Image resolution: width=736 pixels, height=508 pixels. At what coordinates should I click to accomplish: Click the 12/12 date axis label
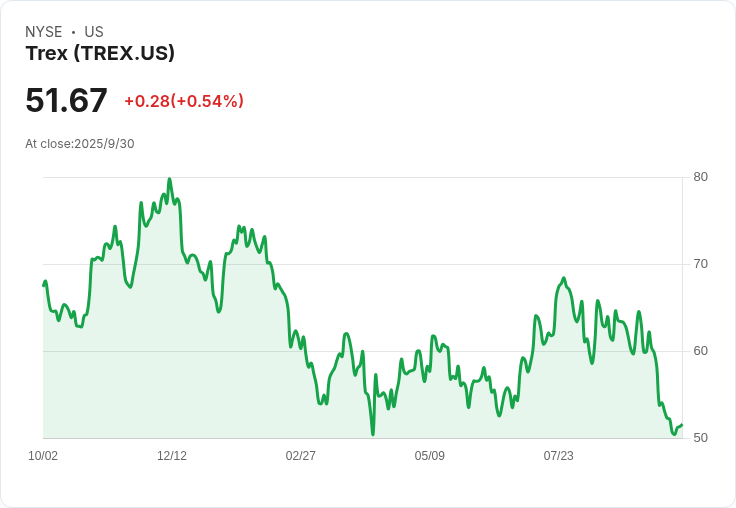click(x=172, y=456)
